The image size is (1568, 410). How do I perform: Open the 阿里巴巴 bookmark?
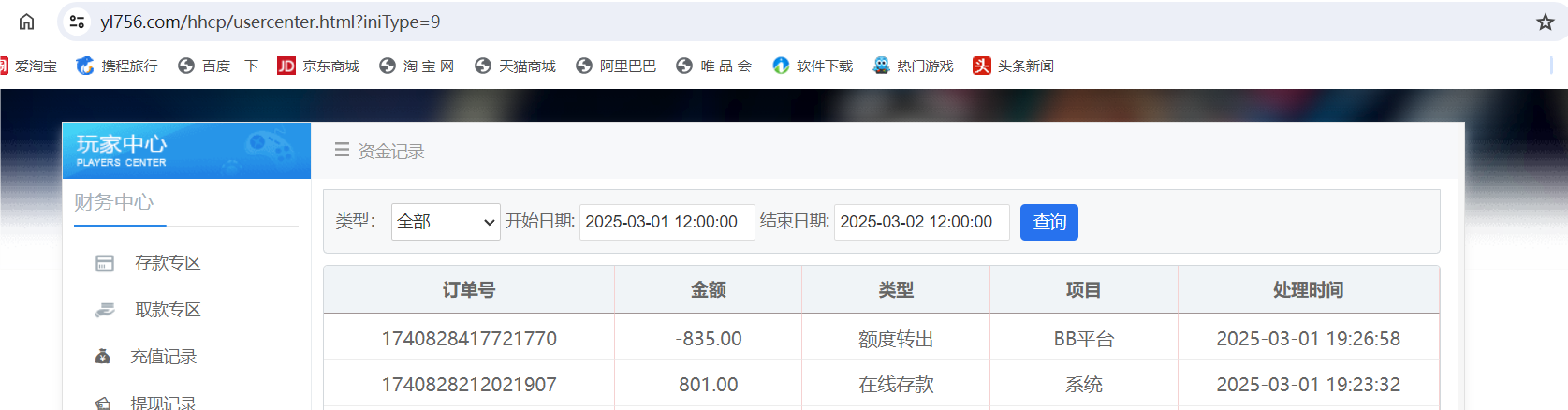[x=616, y=66]
